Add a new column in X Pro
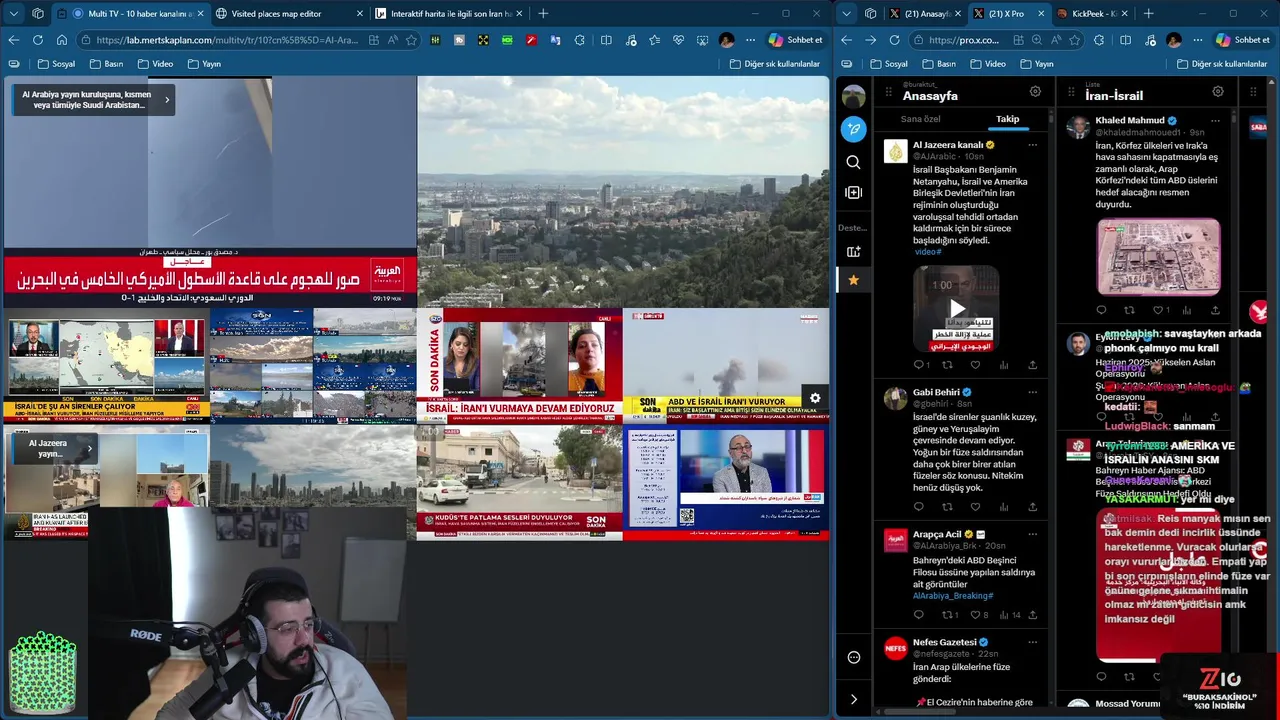Screen dimensions: 1280x720 (853, 192)
